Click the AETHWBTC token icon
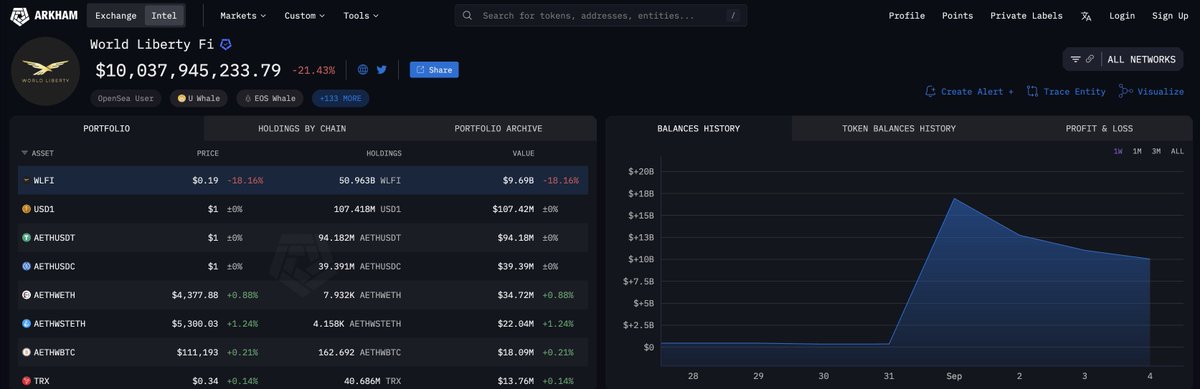 click(x=26, y=353)
